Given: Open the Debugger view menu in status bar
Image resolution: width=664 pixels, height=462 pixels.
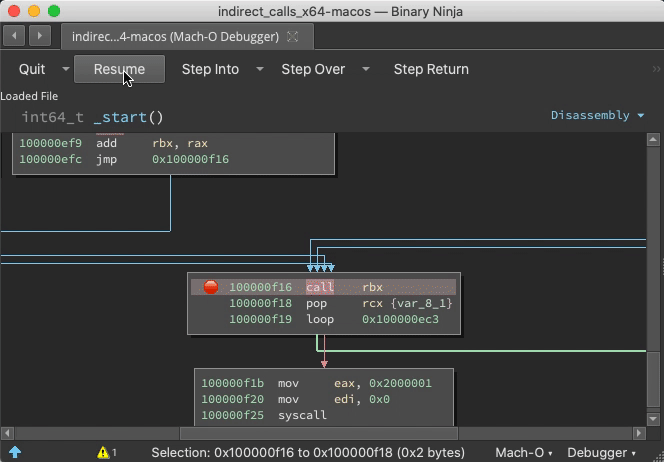Looking at the screenshot, I should 603,452.
